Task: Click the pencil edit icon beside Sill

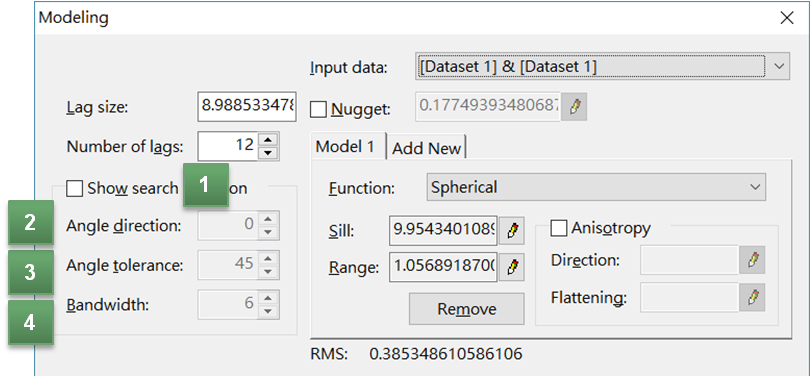Action: (x=512, y=230)
